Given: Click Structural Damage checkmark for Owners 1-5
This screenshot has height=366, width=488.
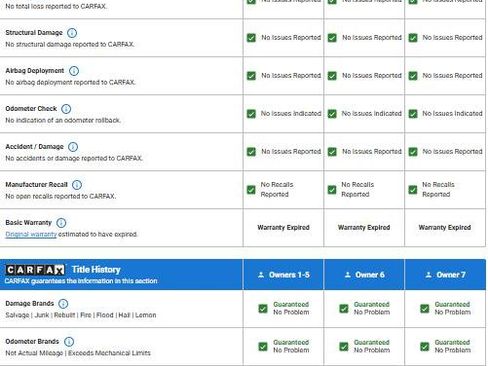Looking at the screenshot, I should point(251,38).
